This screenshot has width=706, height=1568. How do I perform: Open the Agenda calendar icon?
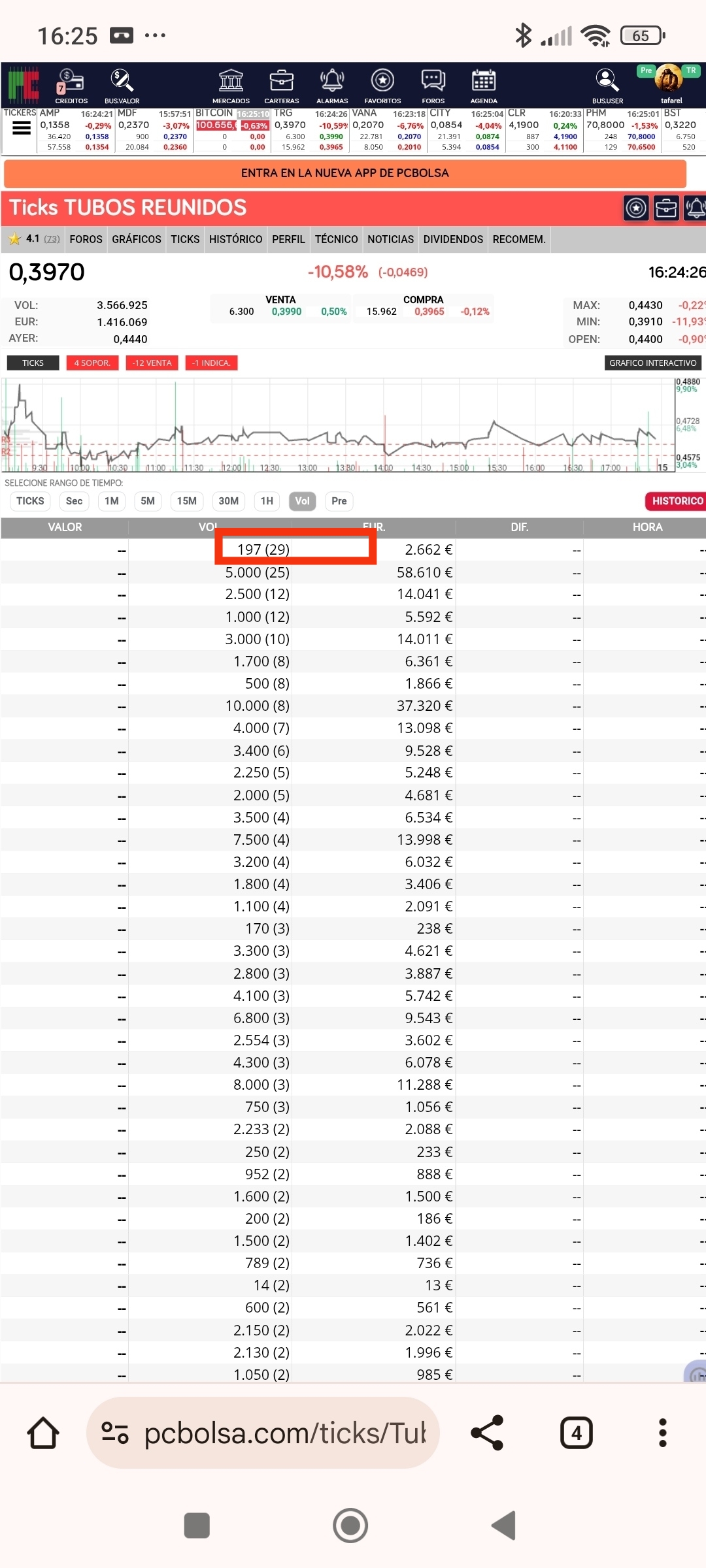pyautogui.click(x=484, y=86)
